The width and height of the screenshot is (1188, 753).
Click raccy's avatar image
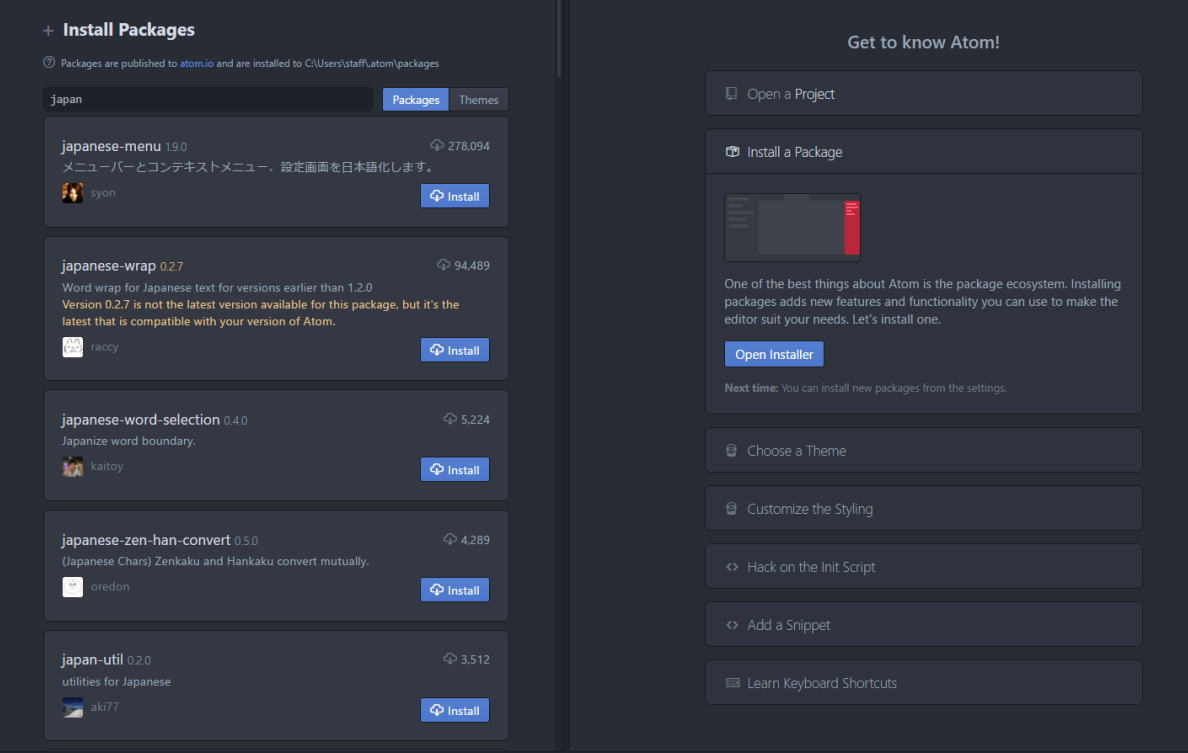73,347
